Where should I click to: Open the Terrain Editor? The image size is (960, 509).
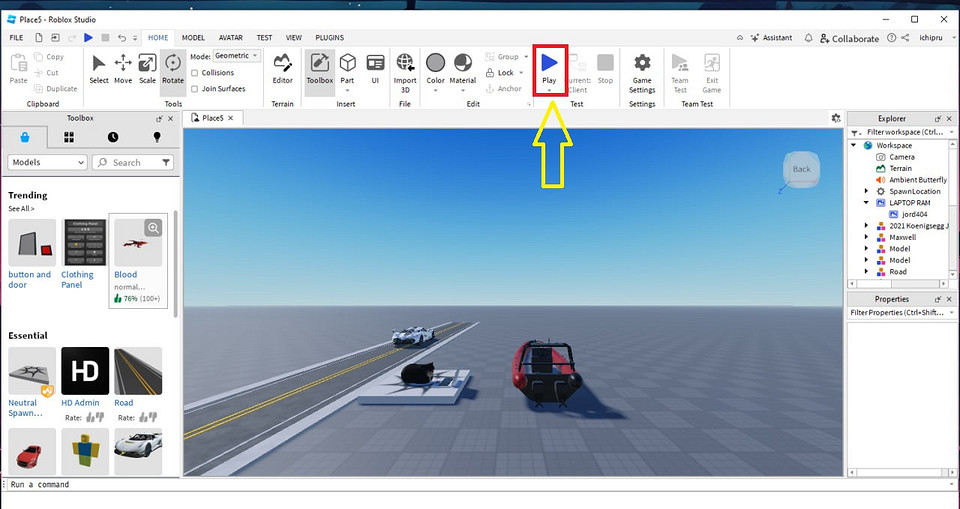click(x=283, y=68)
